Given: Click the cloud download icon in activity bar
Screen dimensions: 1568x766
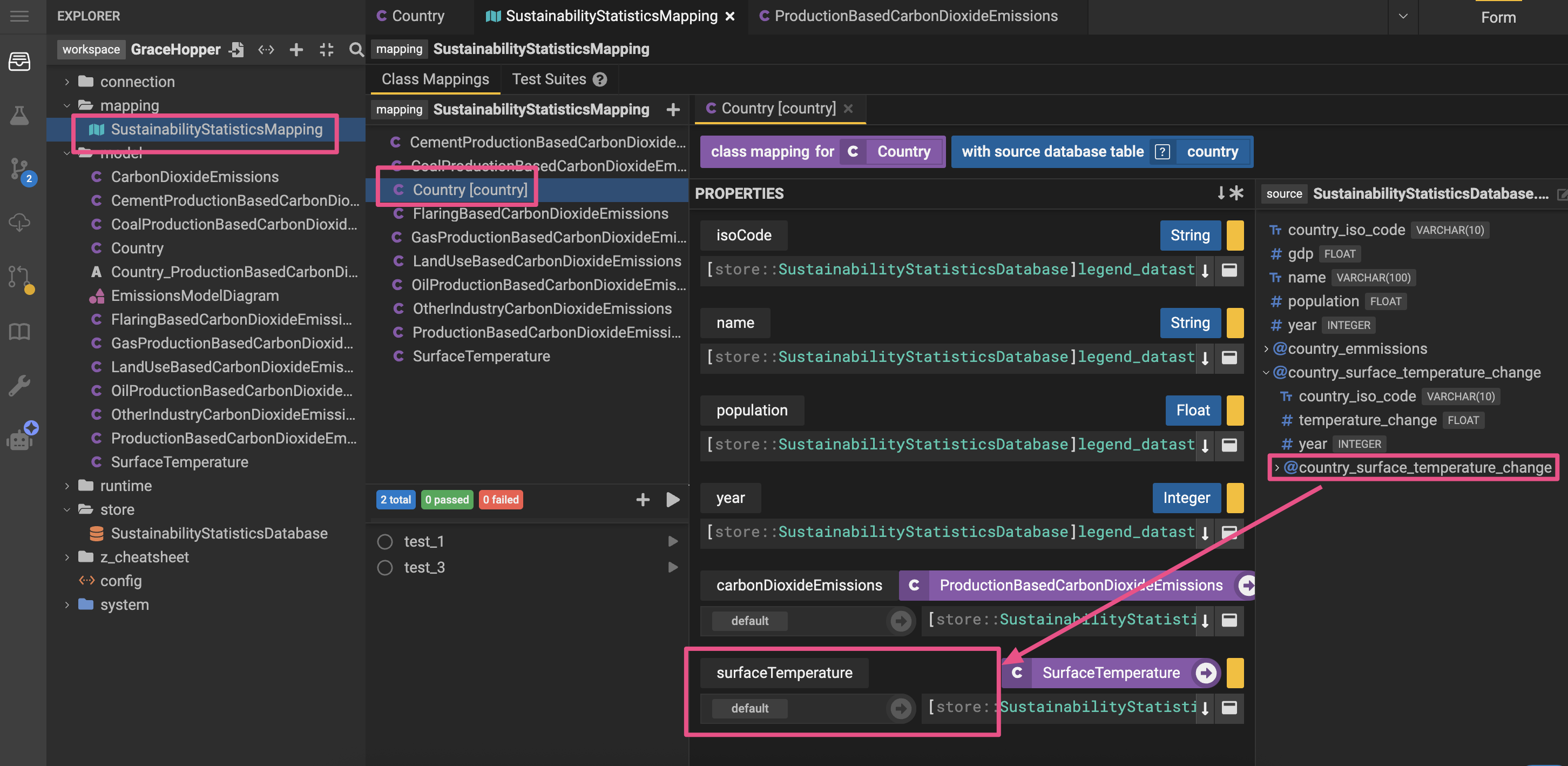Looking at the screenshot, I should point(20,222).
